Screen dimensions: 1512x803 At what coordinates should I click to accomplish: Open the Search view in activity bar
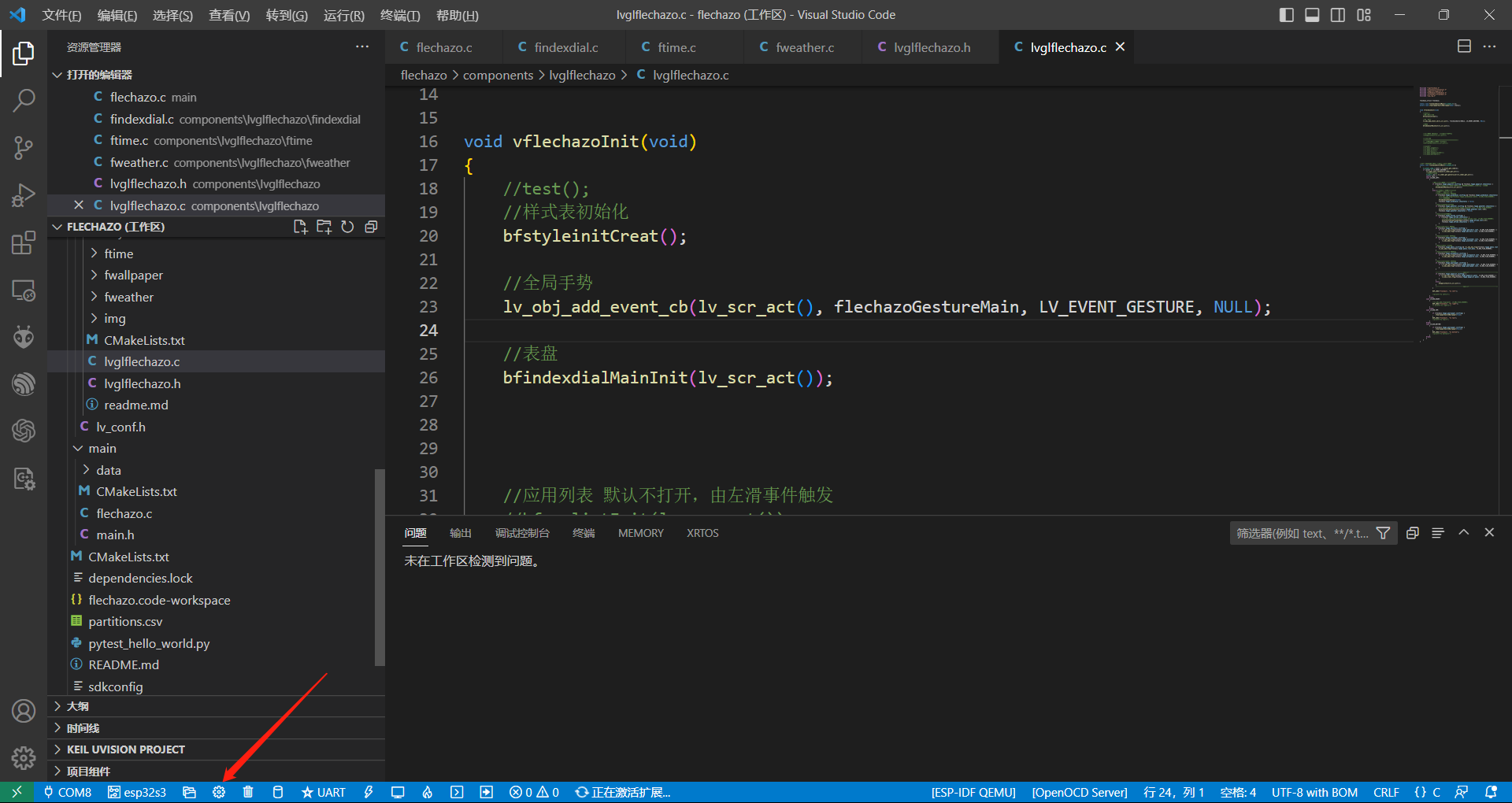point(24,101)
